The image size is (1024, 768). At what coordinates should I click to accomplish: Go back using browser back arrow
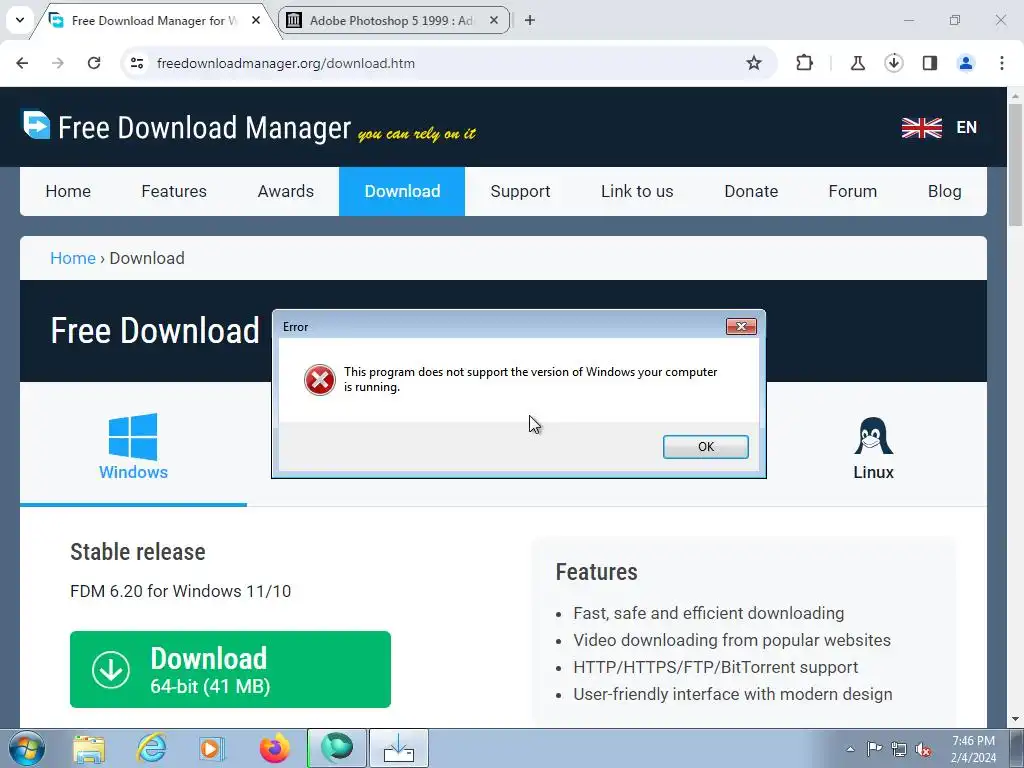coord(22,63)
